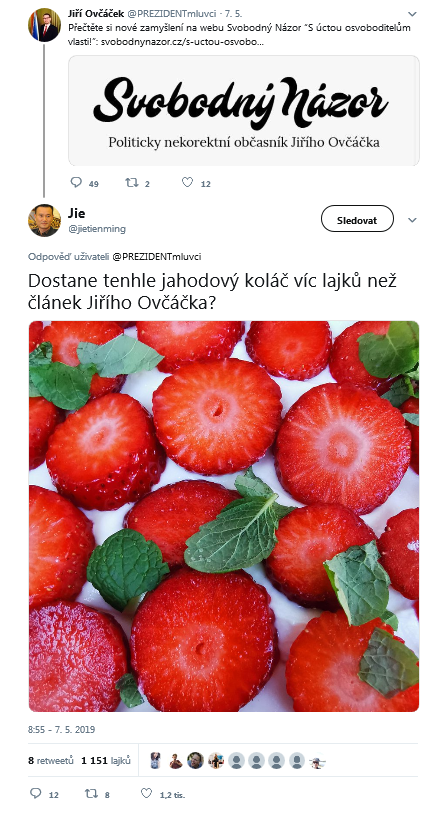Like Jie's tweet with 1,2 tis. heart

click(147, 793)
